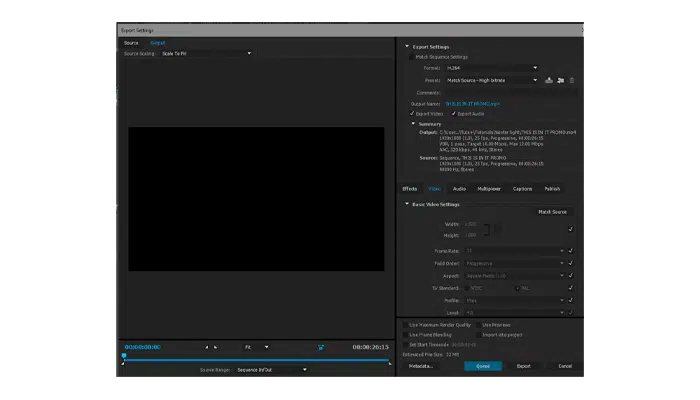The height and width of the screenshot is (400, 700).
Task: Click the out-point triangle at timeline end
Action: tap(389, 363)
